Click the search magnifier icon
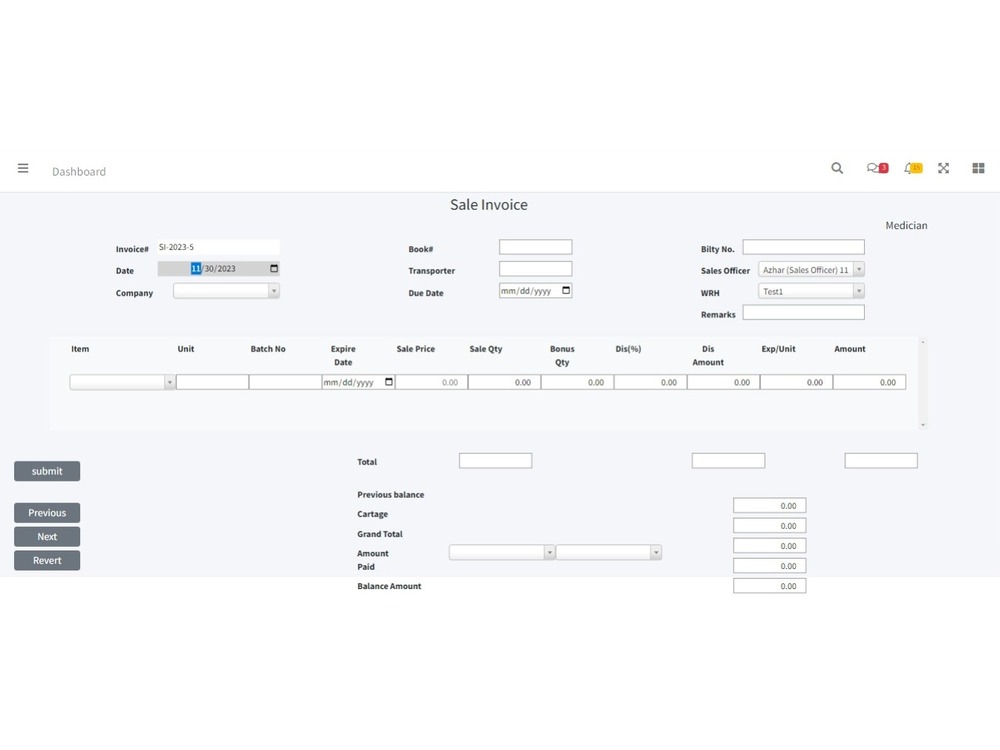 click(x=837, y=168)
